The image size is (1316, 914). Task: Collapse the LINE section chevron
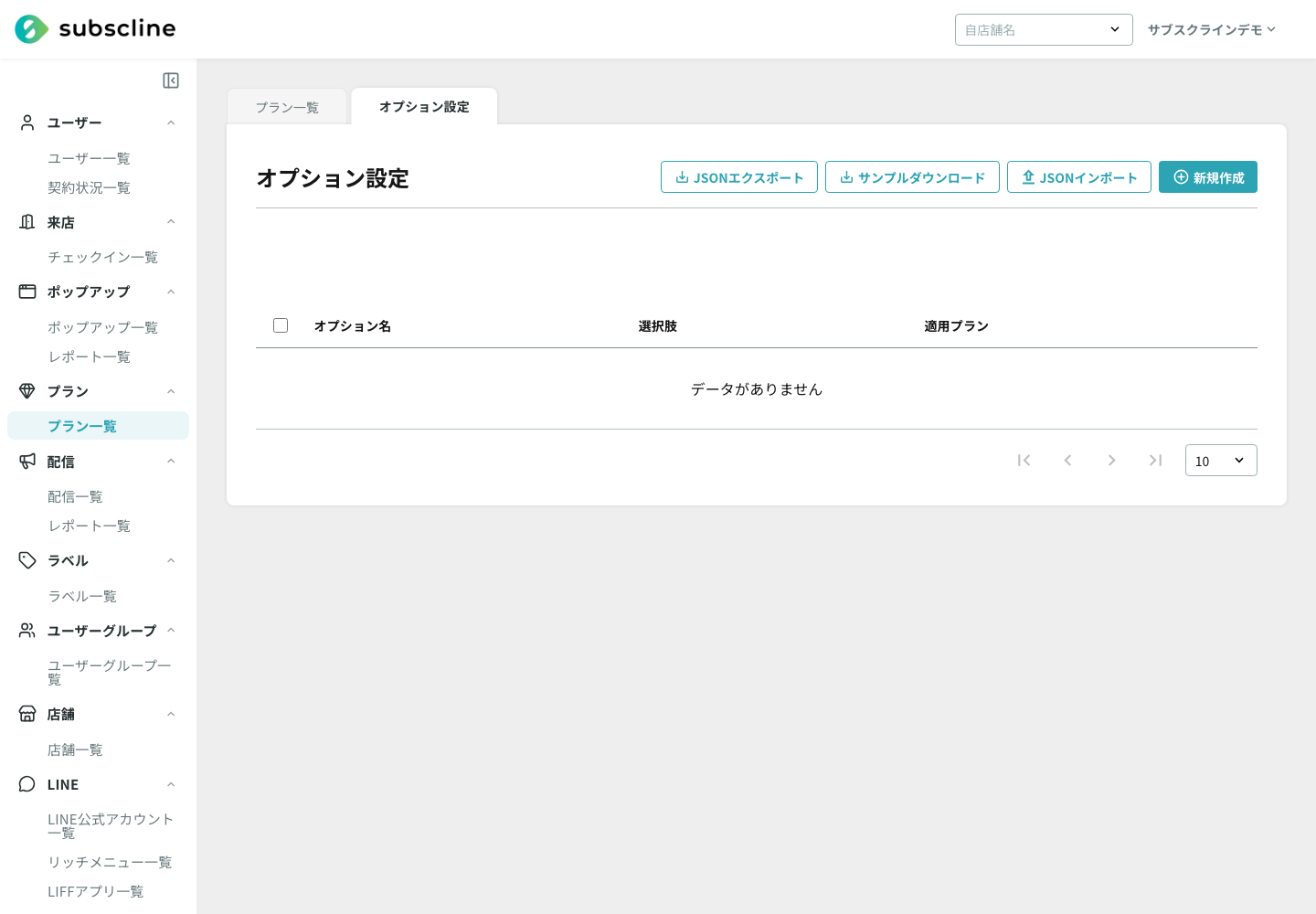(x=171, y=784)
